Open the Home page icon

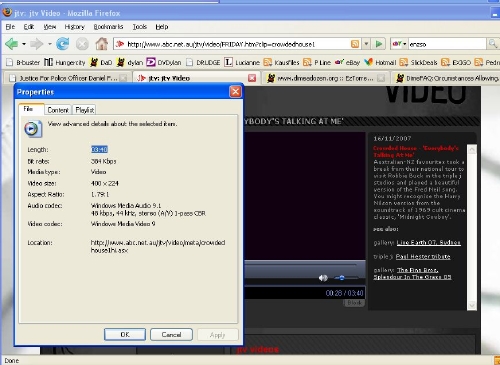(102, 44)
